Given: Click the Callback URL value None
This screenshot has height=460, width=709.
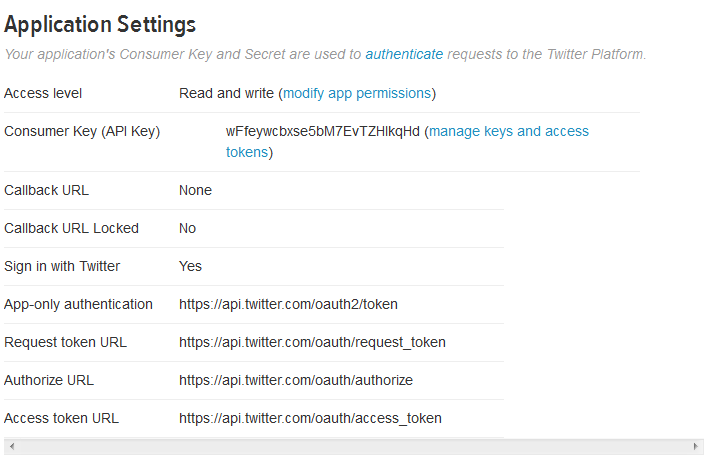Looking at the screenshot, I should pyautogui.click(x=195, y=190).
